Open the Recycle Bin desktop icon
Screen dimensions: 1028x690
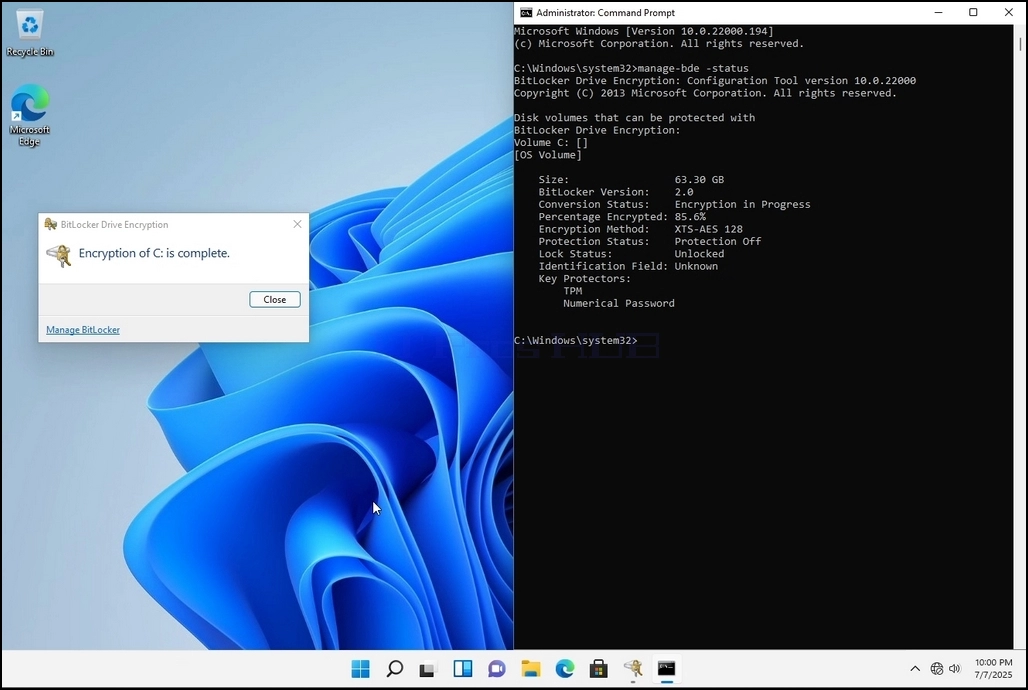(30, 33)
